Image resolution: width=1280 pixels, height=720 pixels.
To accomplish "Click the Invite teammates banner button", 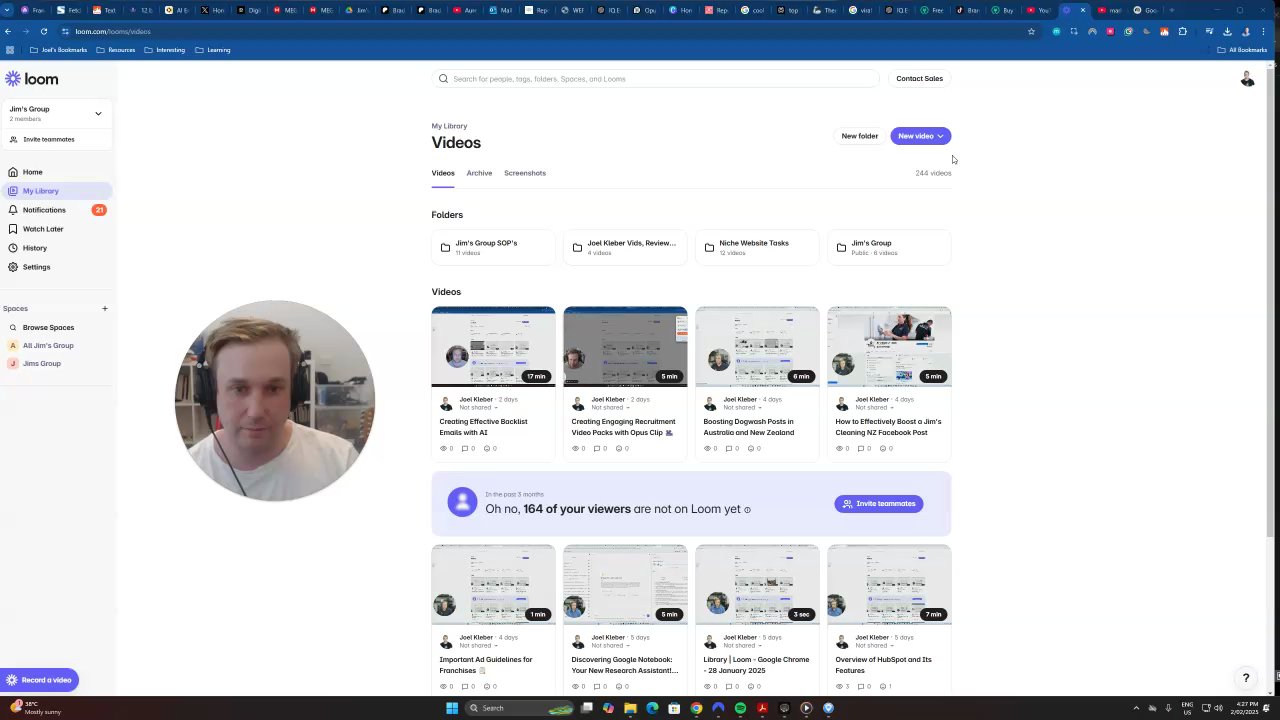I will click(x=879, y=504).
